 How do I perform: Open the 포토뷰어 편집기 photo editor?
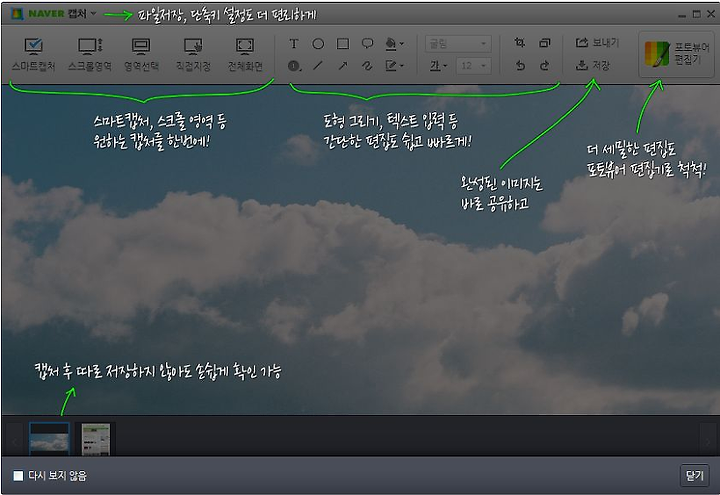point(676,54)
